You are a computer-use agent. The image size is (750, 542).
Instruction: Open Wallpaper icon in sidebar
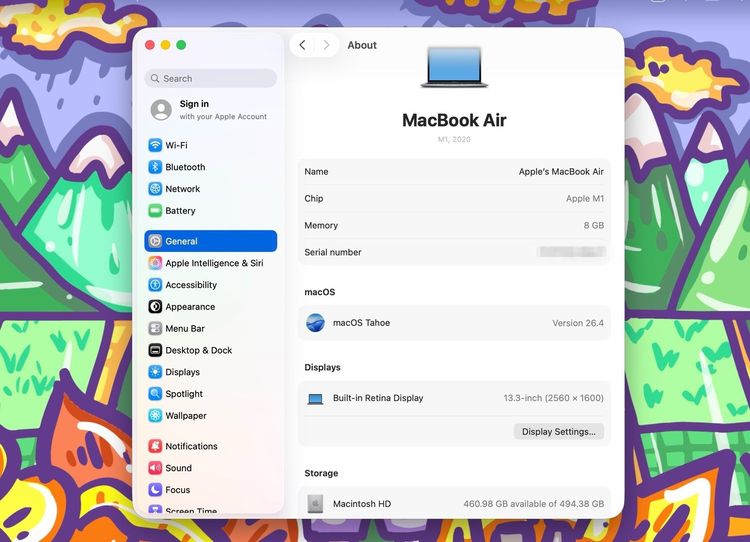pos(155,416)
